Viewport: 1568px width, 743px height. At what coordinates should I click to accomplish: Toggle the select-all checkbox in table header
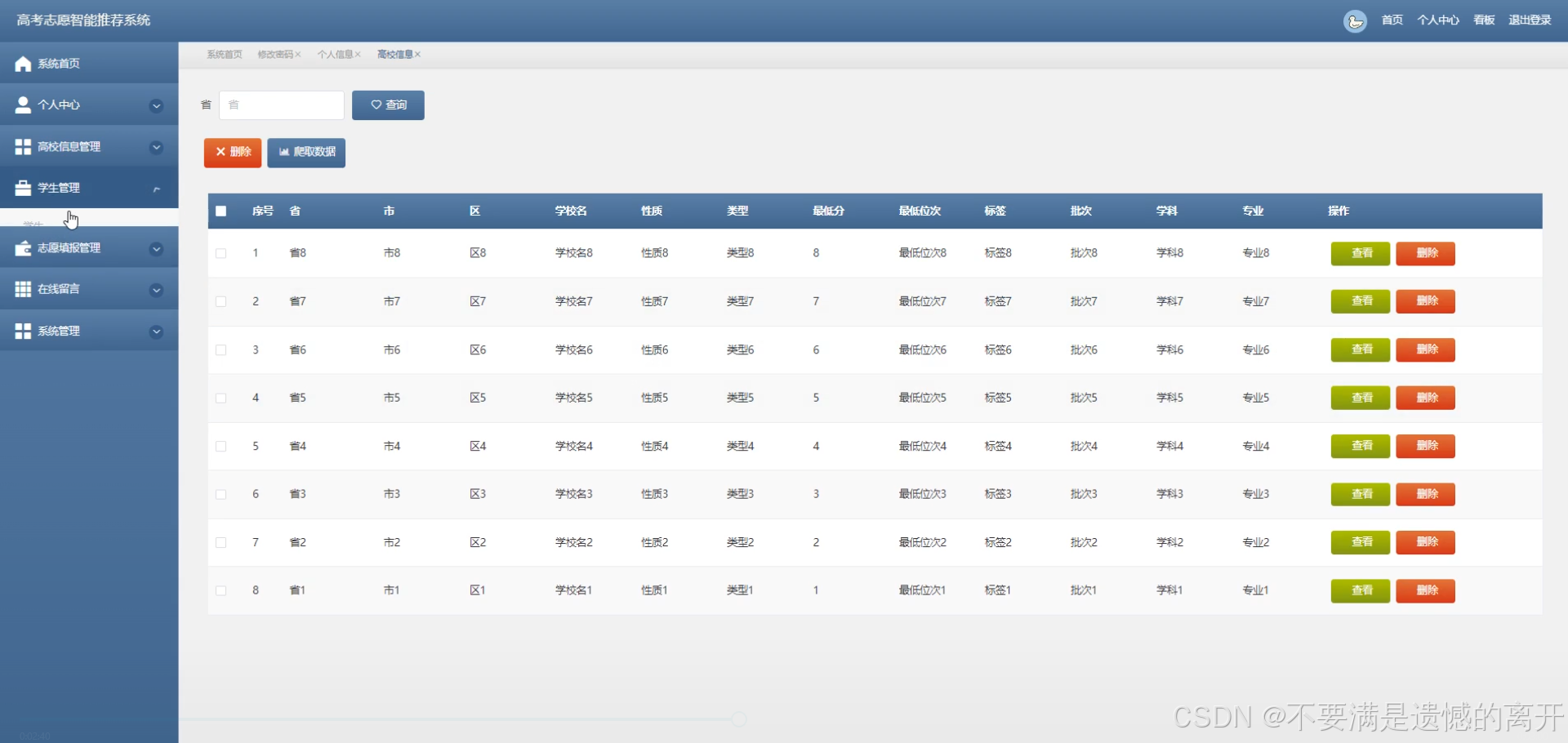220,211
